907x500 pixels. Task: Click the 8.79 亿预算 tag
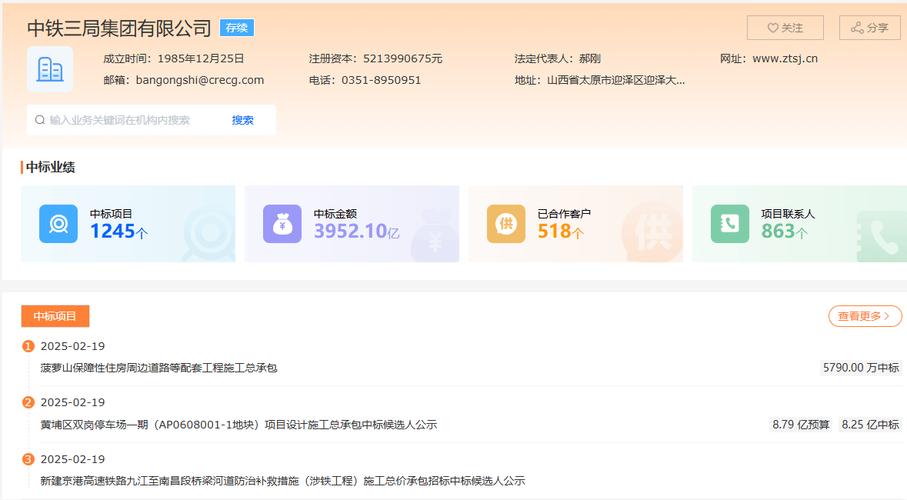[x=801, y=424]
